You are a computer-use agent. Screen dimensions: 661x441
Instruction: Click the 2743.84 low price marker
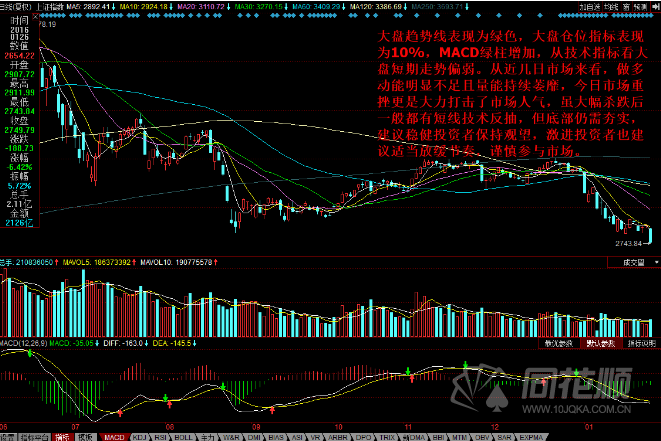click(628, 242)
